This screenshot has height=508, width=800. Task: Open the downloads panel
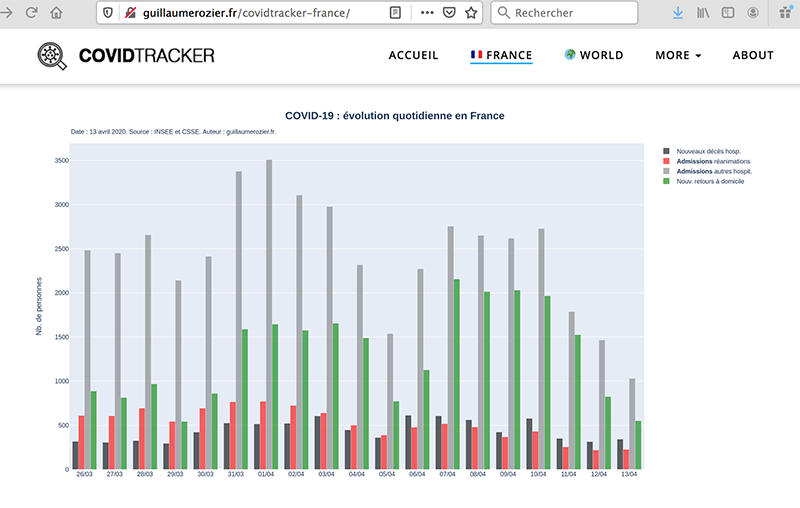[678, 13]
